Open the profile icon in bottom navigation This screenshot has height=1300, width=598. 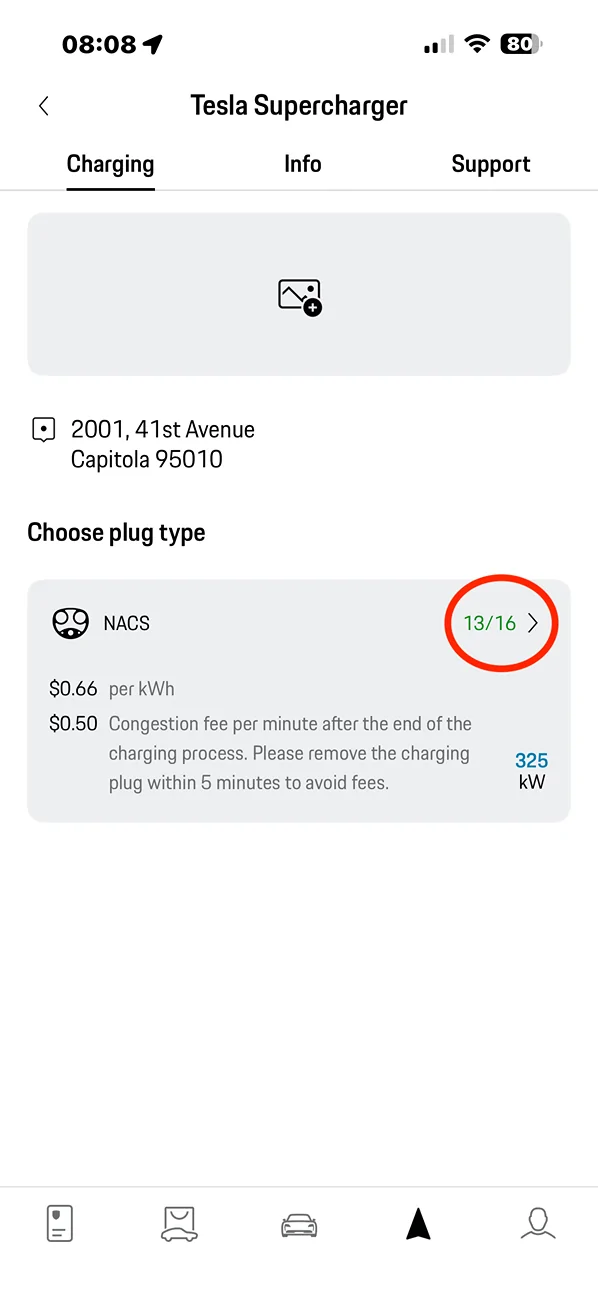(x=538, y=1222)
